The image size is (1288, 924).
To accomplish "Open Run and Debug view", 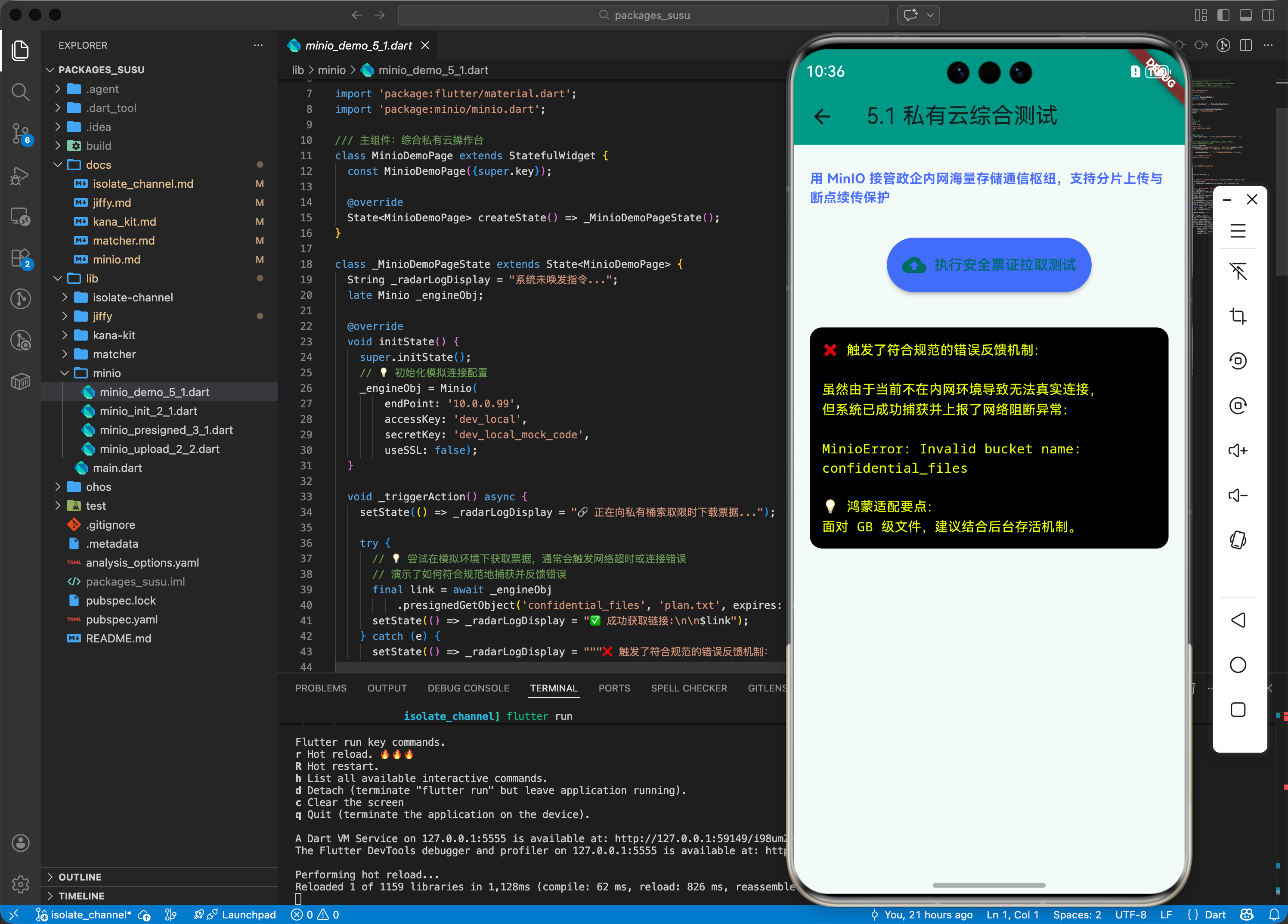I will (20, 176).
